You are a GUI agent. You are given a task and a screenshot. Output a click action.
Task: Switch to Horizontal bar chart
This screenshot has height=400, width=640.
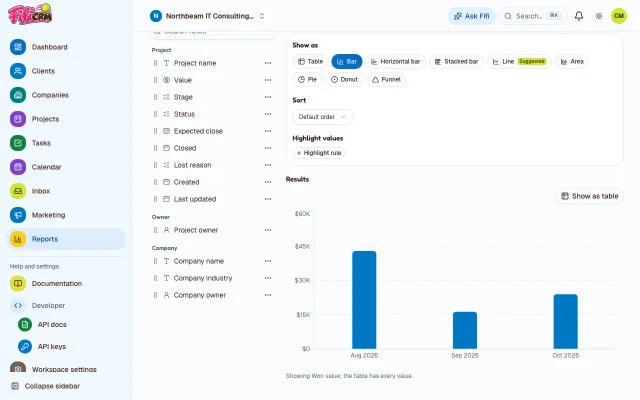[396, 62]
